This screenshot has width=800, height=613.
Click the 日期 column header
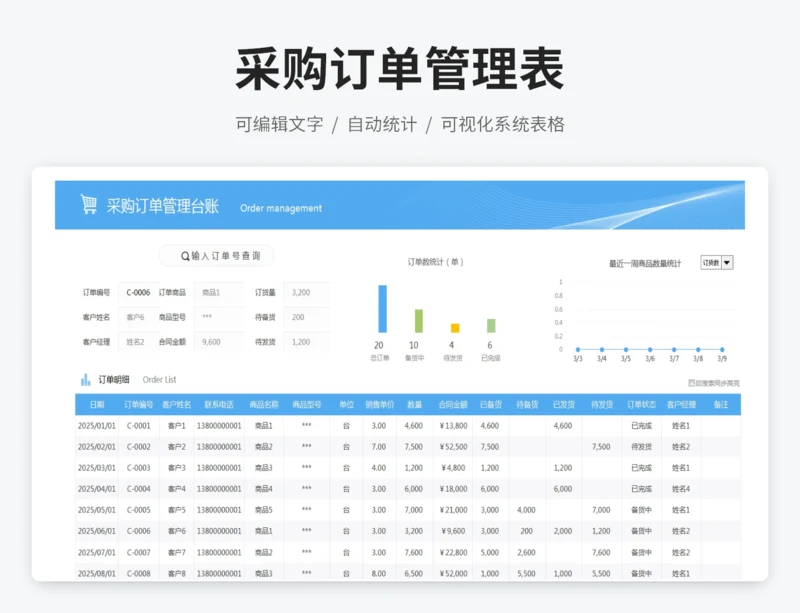[97, 405]
